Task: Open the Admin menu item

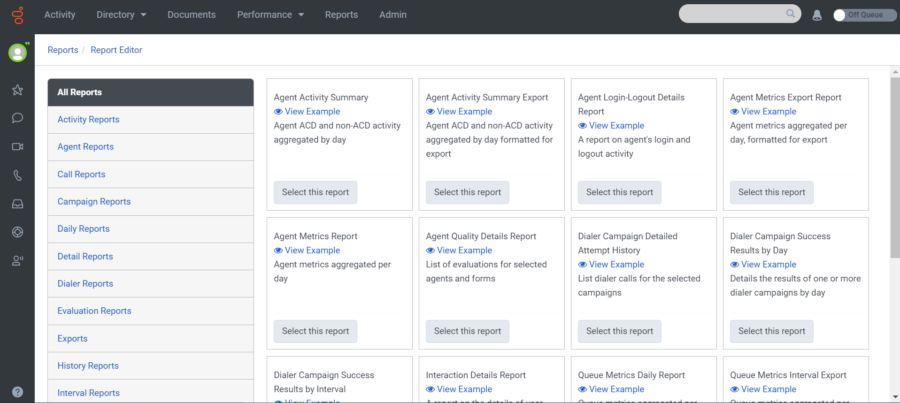Action: pyautogui.click(x=393, y=15)
